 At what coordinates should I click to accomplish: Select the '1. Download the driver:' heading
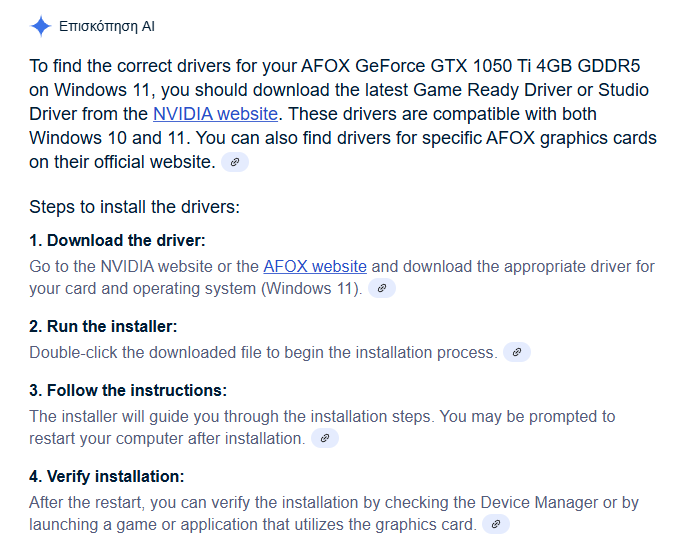coord(118,240)
